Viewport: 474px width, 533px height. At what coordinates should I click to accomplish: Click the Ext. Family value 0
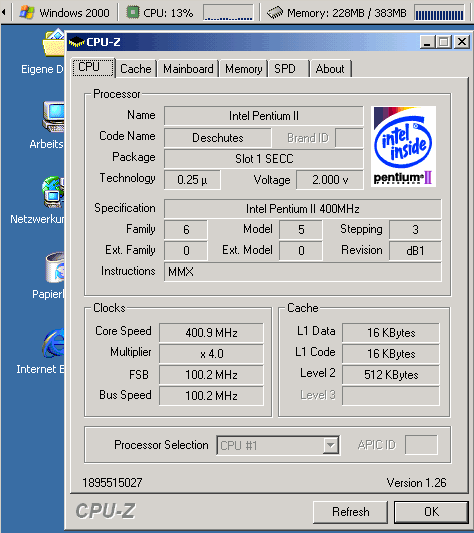(186, 251)
